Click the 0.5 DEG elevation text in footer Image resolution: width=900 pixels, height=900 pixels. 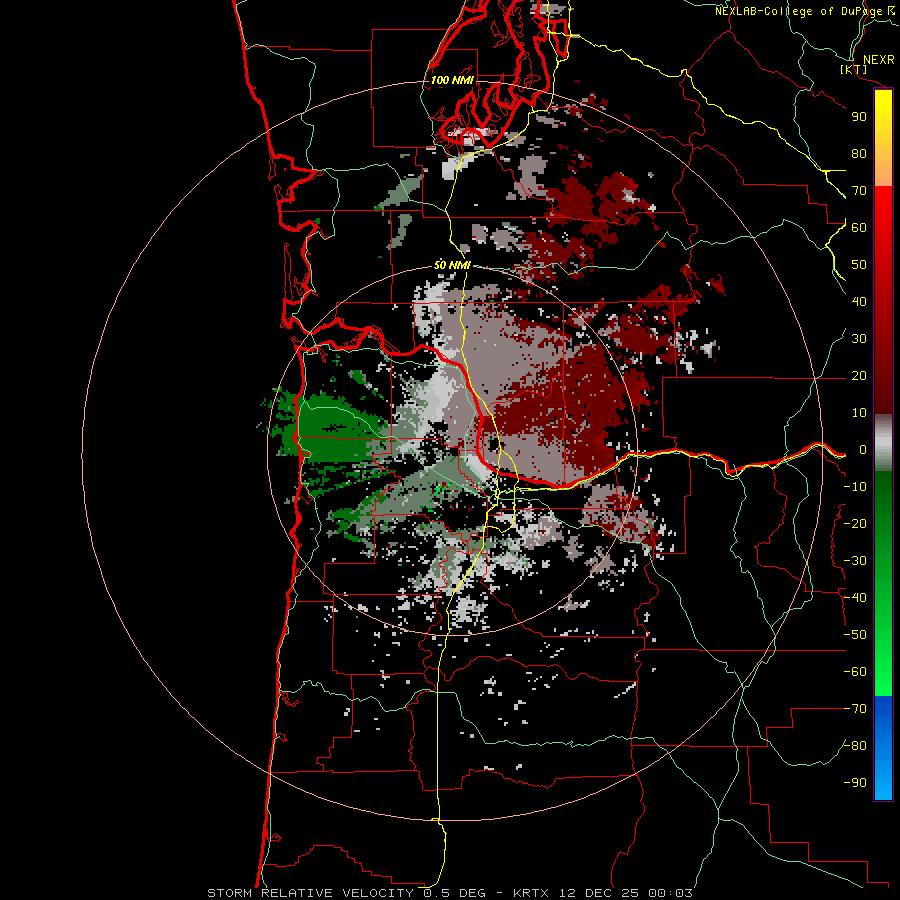pos(455,893)
